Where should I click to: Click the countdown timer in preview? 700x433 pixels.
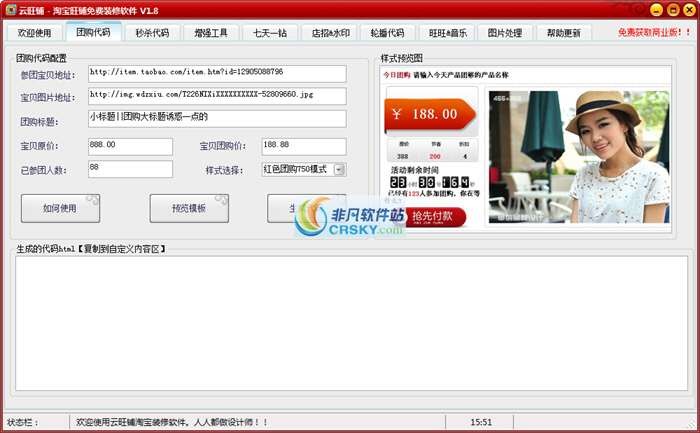(x=430, y=182)
